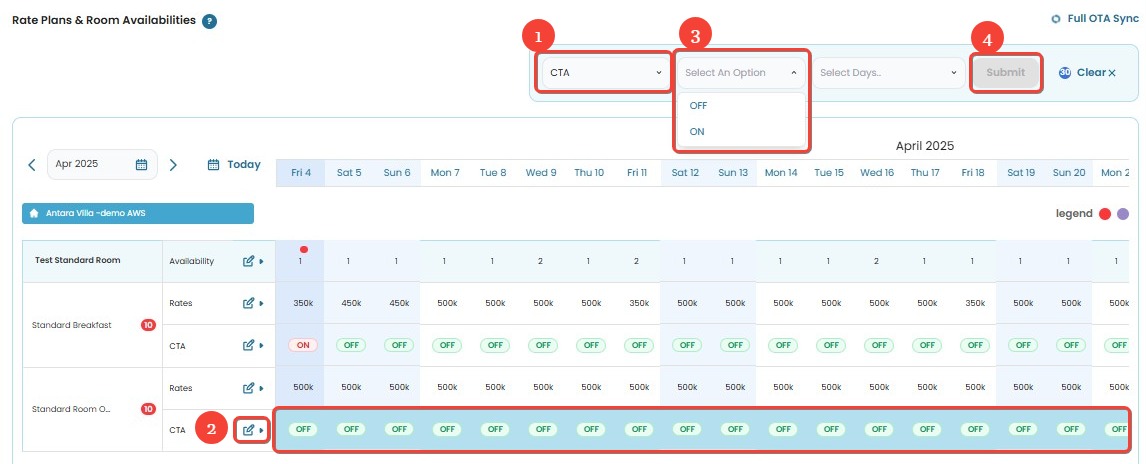
Task: Toggle Standard Room O... CTA OFF on Sun 20
Action: click(1071, 430)
